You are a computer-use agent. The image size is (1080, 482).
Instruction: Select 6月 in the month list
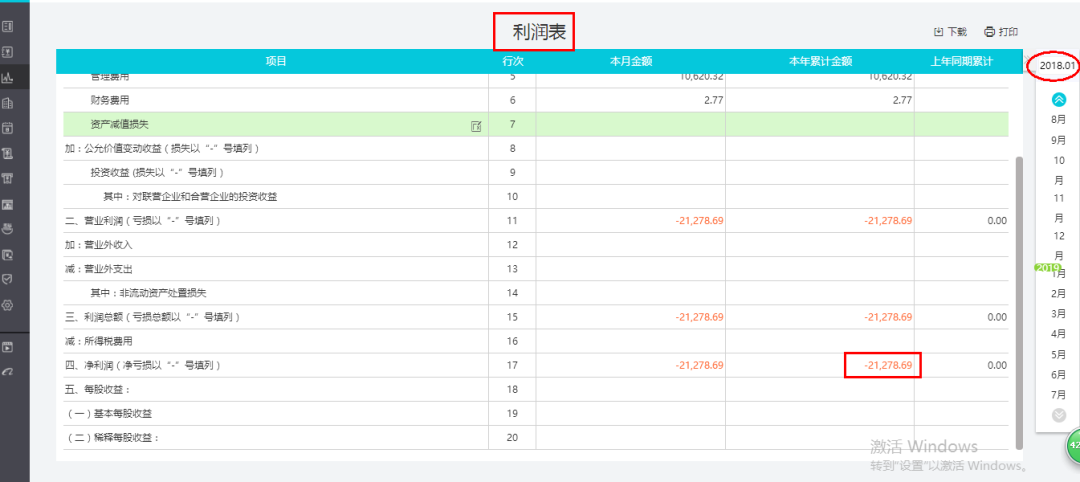pos(1058,374)
